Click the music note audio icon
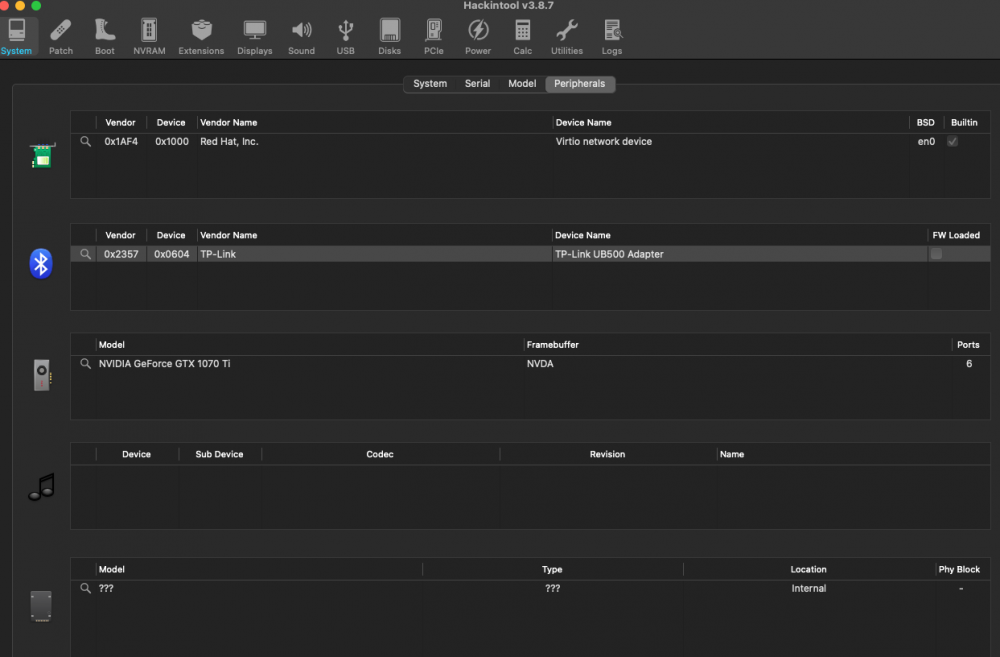Viewport: 1000px width, 657px height. [x=42, y=487]
